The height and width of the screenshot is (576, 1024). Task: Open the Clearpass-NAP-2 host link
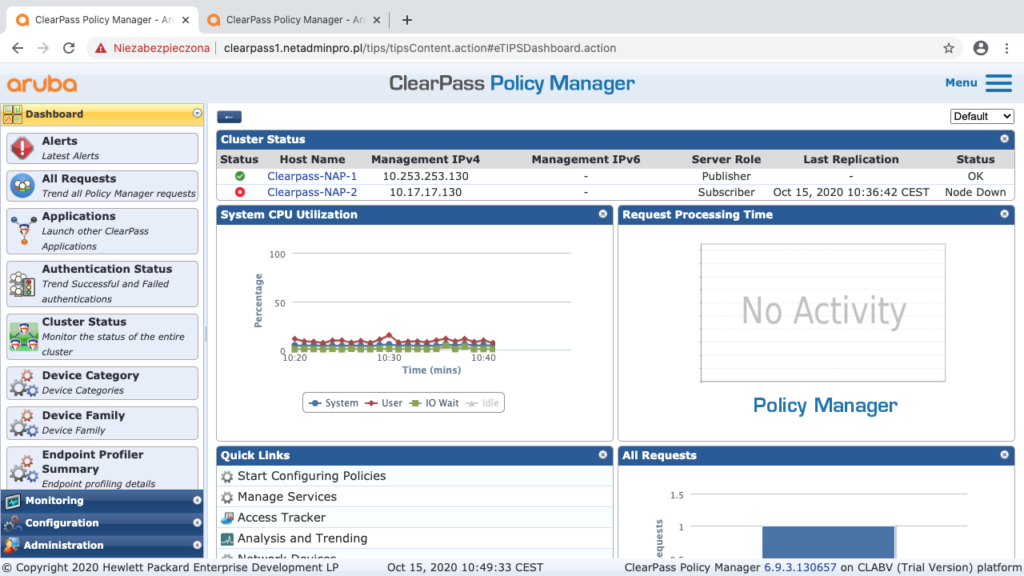[312, 192]
